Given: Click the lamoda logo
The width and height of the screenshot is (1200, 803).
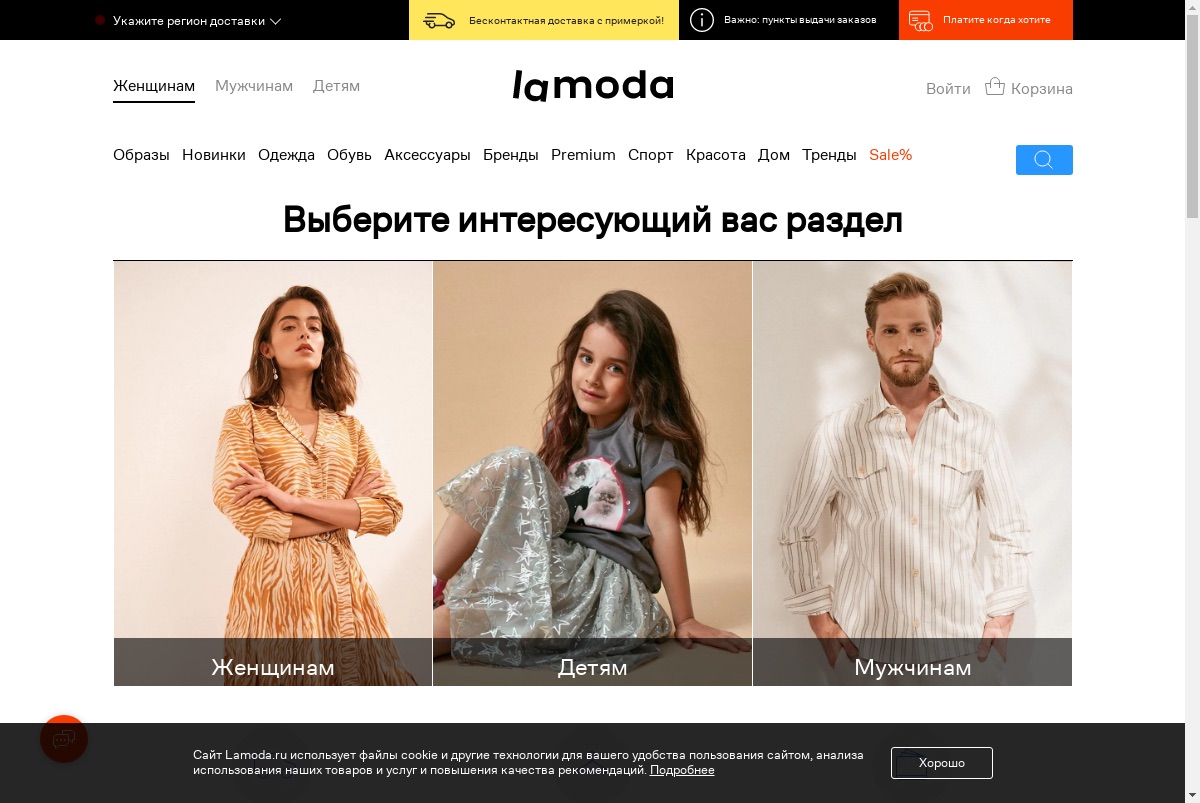Looking at the screenshot, I should (593, 86).
